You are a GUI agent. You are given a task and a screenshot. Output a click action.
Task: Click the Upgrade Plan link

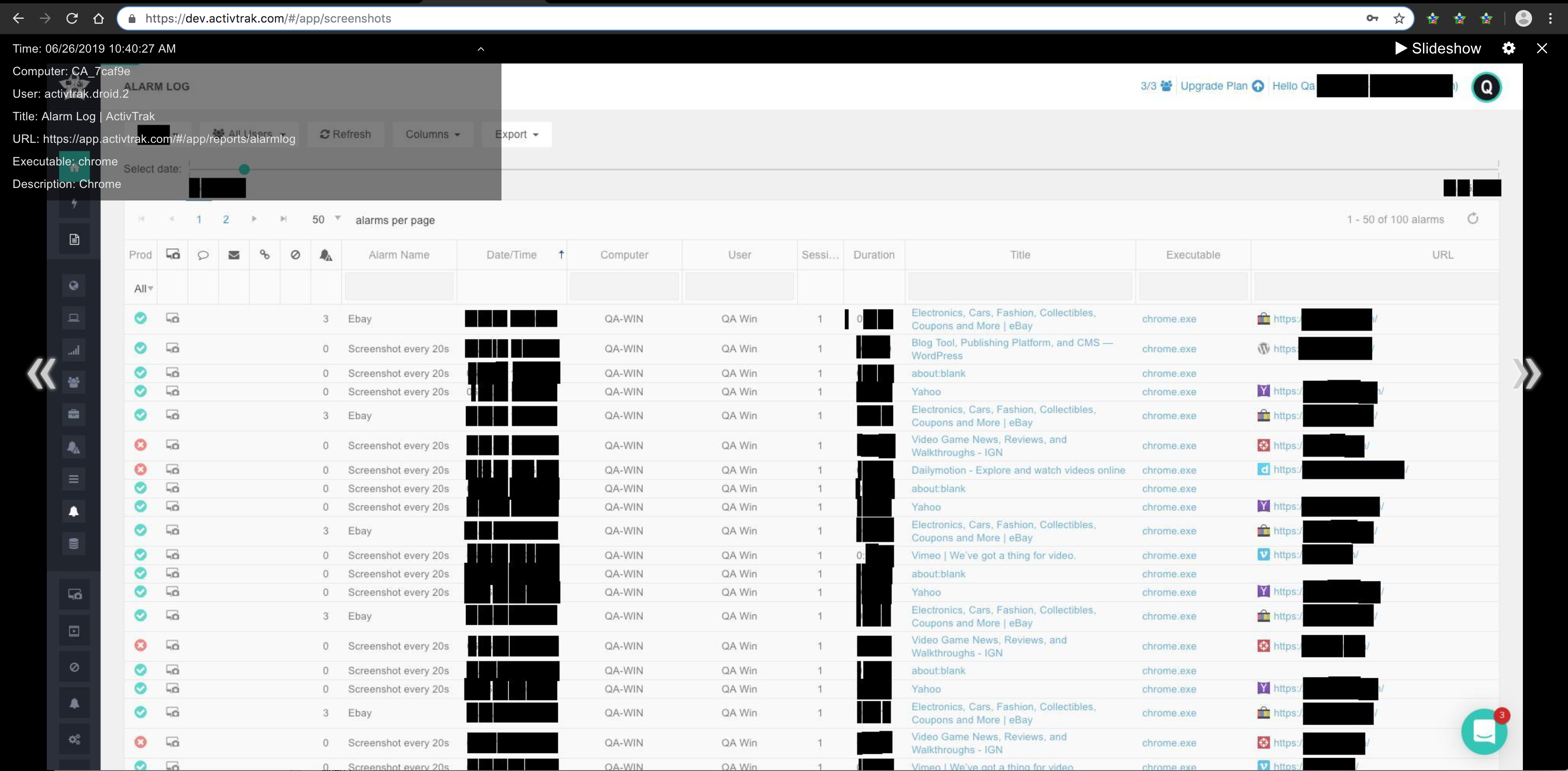pyautogui.click(x=1222, y=86)
